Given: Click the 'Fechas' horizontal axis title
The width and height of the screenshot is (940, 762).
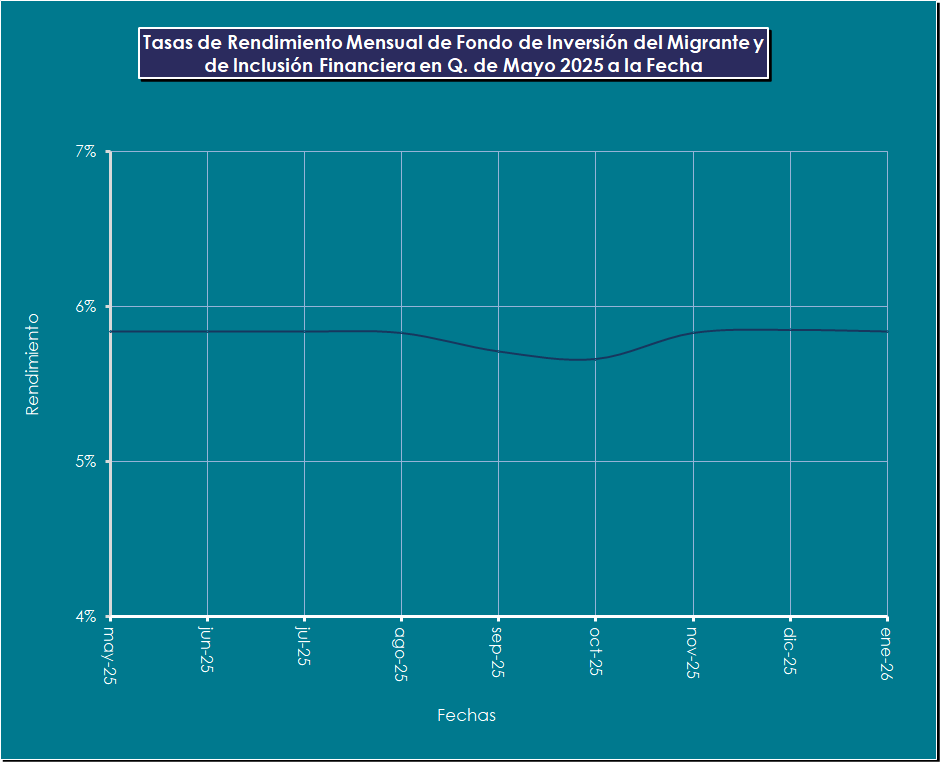Looking at the screenshot, I should click(466, 715).
